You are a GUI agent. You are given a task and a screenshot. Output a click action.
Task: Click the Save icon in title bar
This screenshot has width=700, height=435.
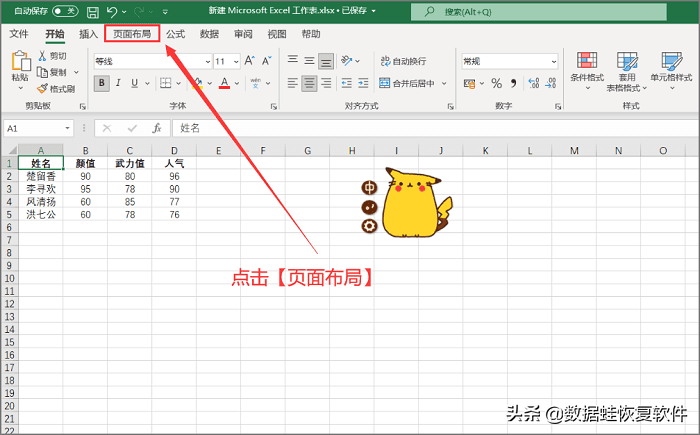[92, 12]
